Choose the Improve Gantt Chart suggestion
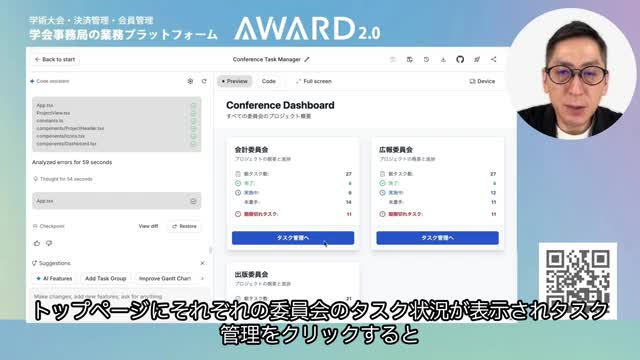Screen dimensions: 640x360 pos(165,278)
